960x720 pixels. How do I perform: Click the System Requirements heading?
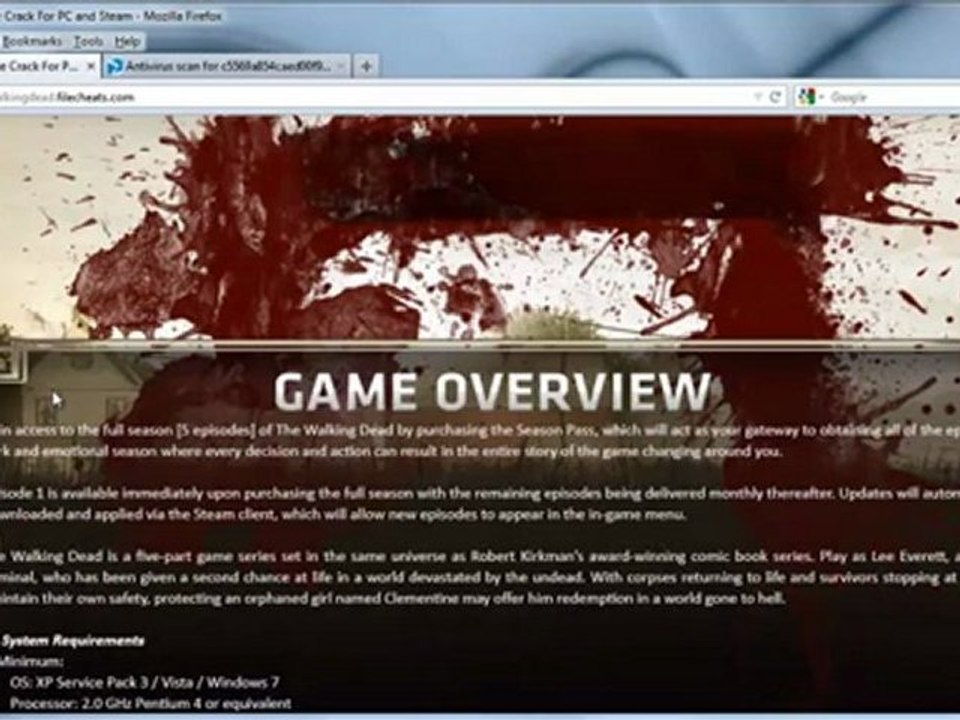tap(73, 641)
